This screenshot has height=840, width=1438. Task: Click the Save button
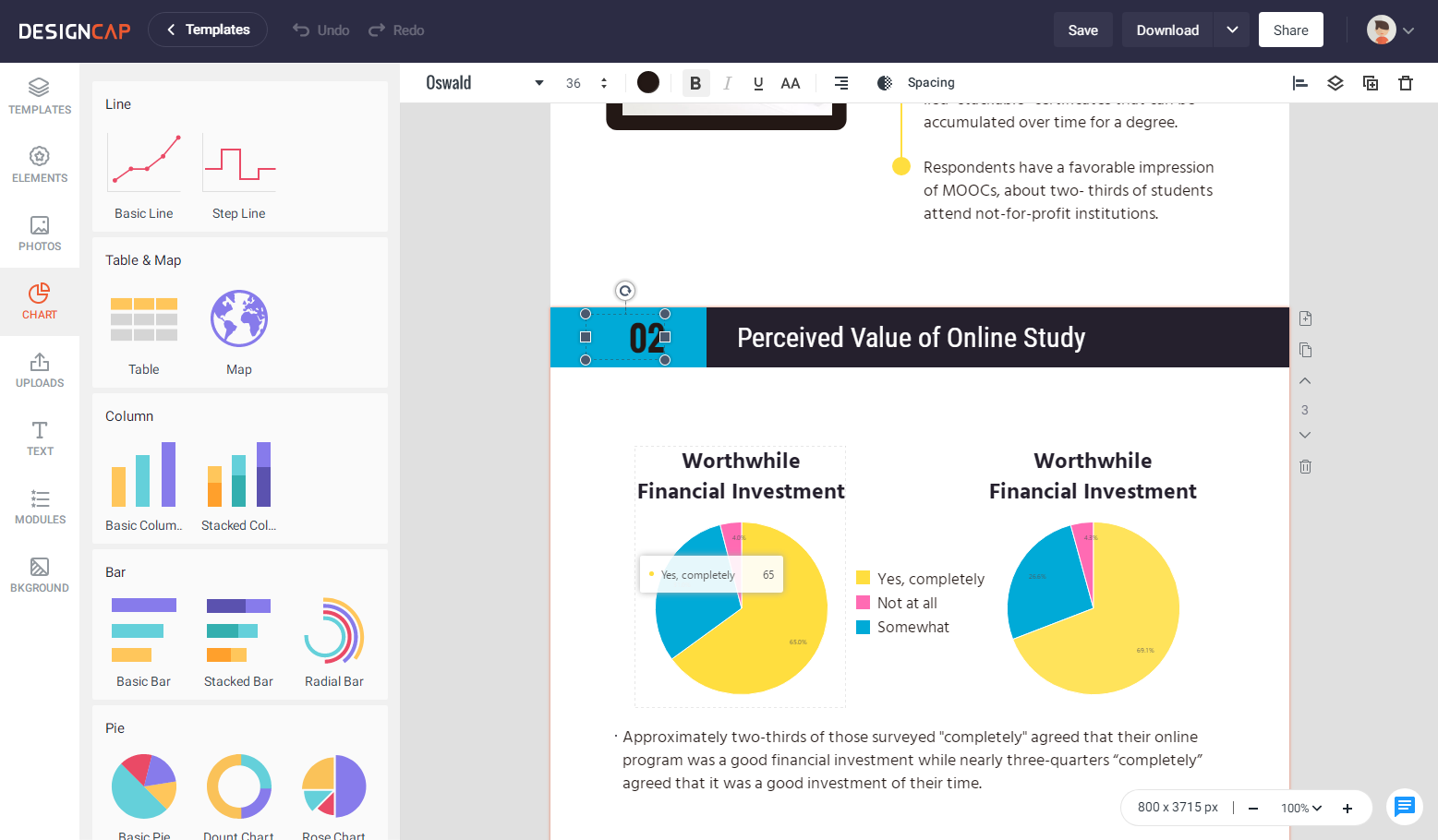coord(1082,30)
